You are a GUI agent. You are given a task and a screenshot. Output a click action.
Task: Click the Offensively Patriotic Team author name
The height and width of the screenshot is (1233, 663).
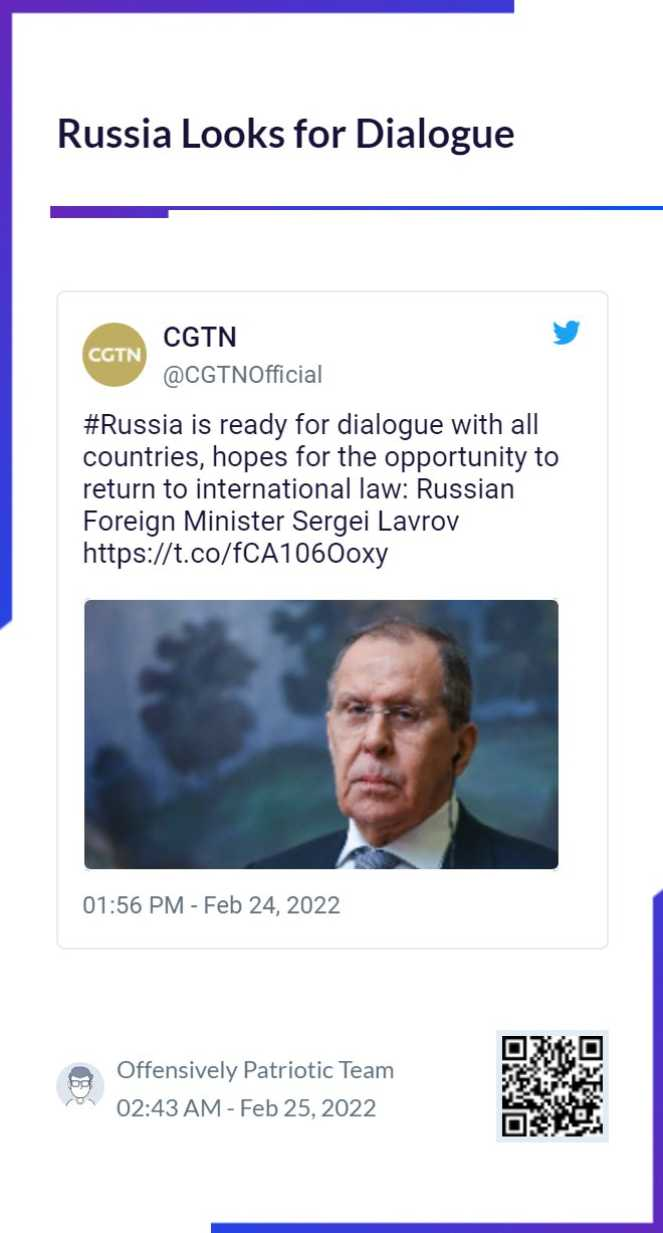point(255,1070)
